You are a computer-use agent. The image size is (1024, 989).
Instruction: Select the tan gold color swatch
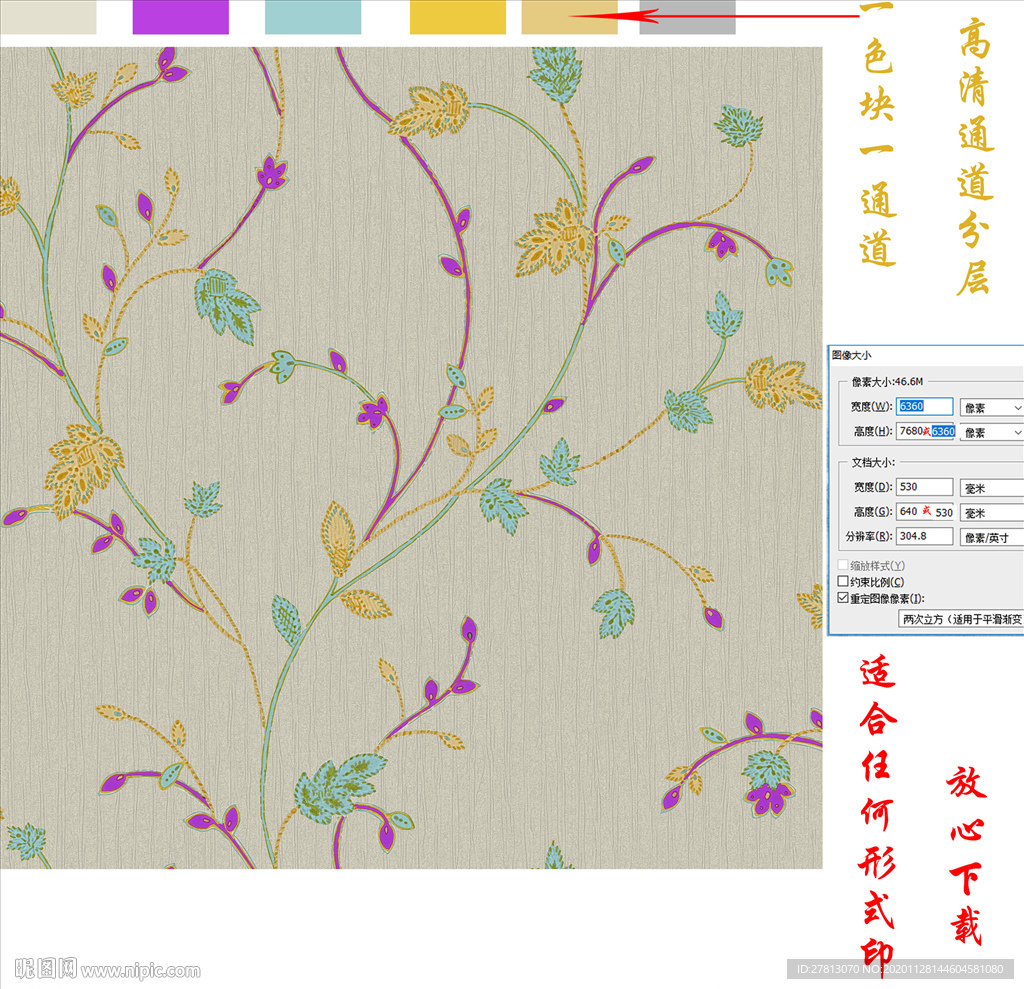click(x=569, y=17)
